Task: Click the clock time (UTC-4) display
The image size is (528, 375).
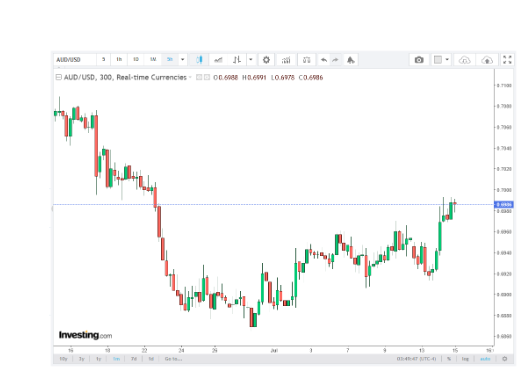Action: point(416,359)
